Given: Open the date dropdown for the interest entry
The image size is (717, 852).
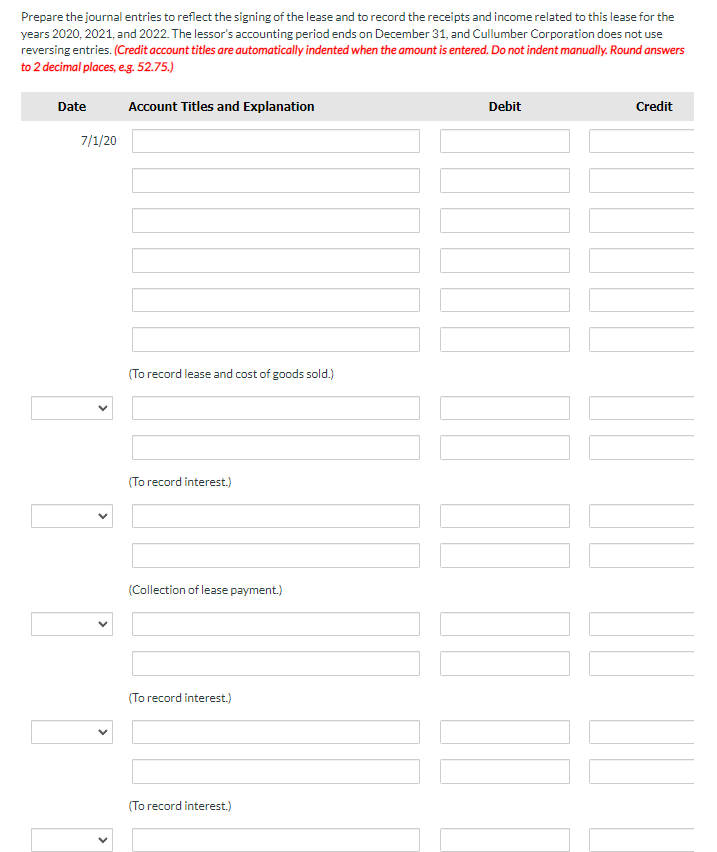Looking at the screenshot, I should point(71,407).
